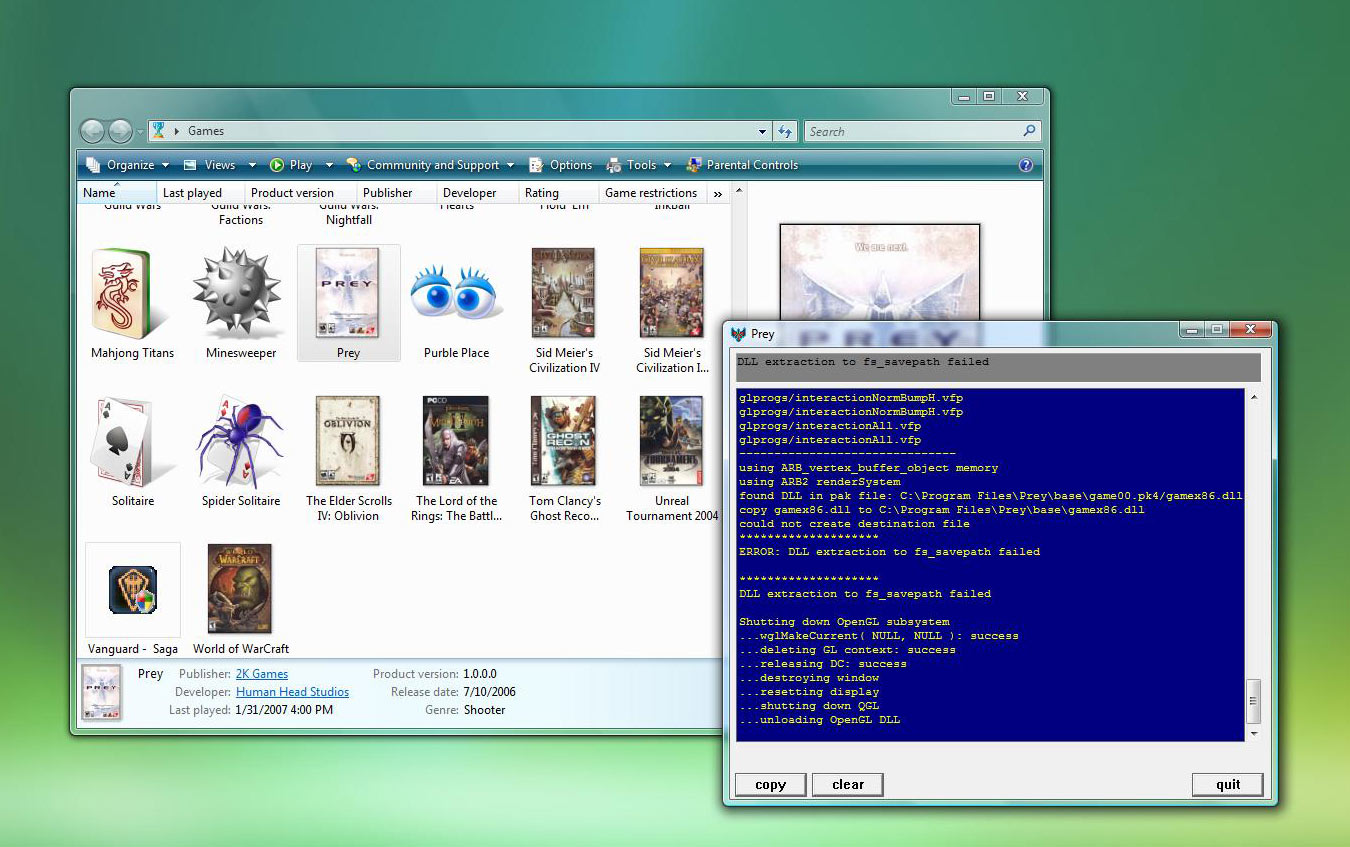The width and height of the screenshot is (1350, 847).
Task: Click the Prey window title icon
Action: point(738,334)
